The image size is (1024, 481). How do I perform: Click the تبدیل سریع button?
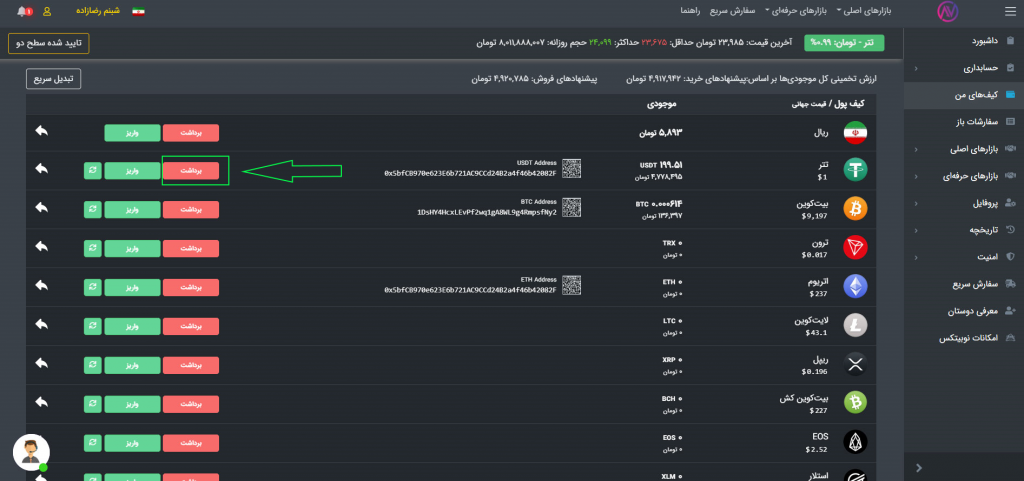53,78
